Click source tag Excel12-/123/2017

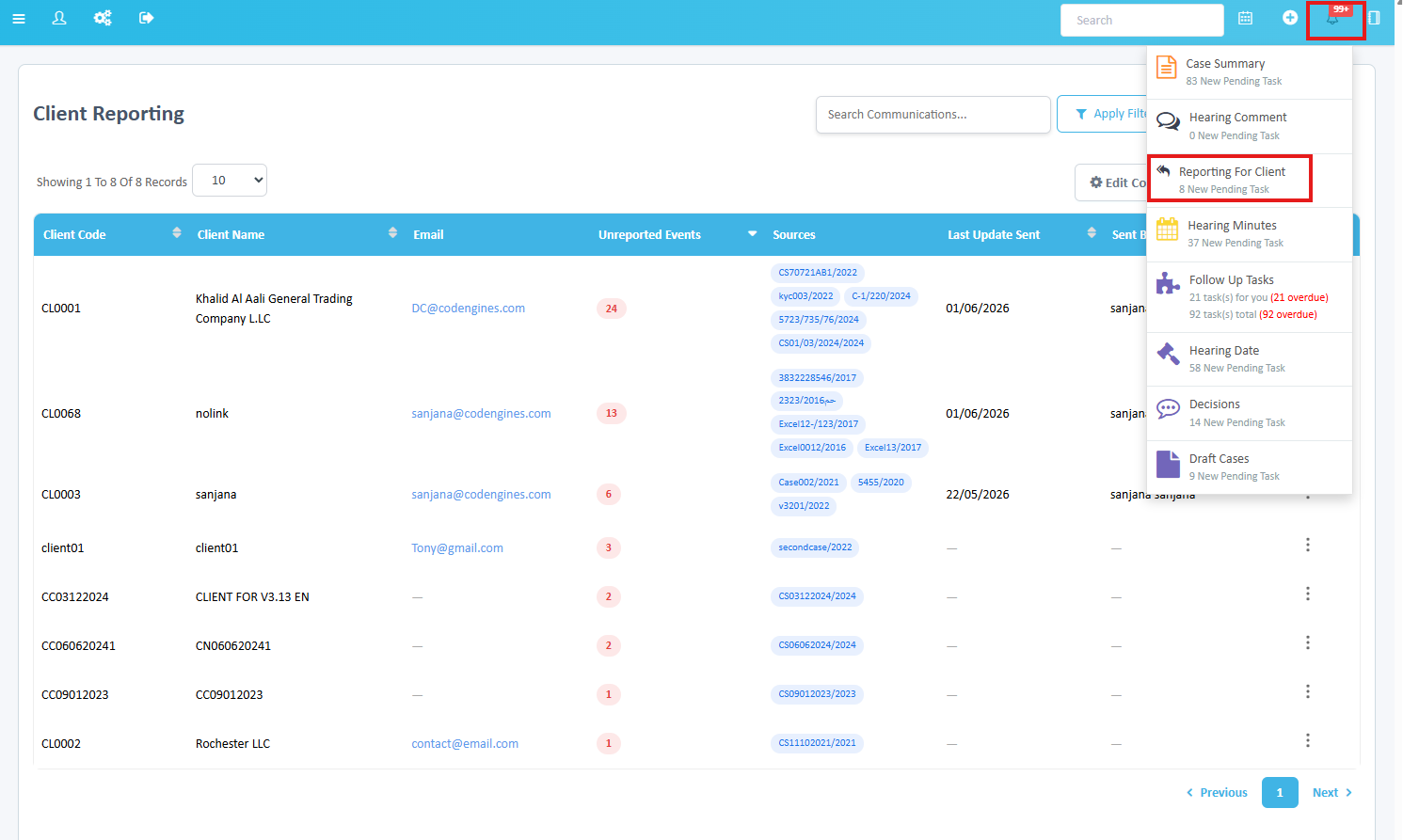819,424
